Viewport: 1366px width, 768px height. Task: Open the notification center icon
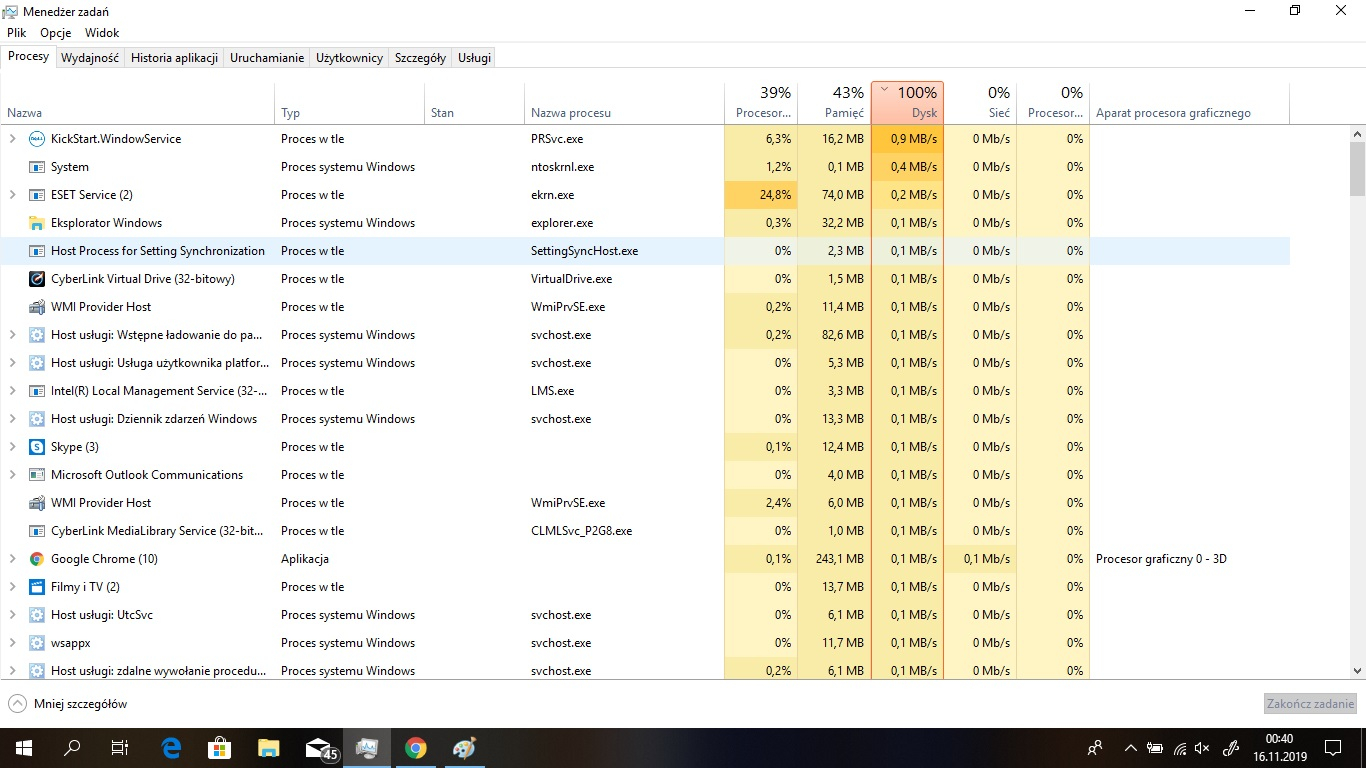pyautogui.click(x=1332, y=748)
